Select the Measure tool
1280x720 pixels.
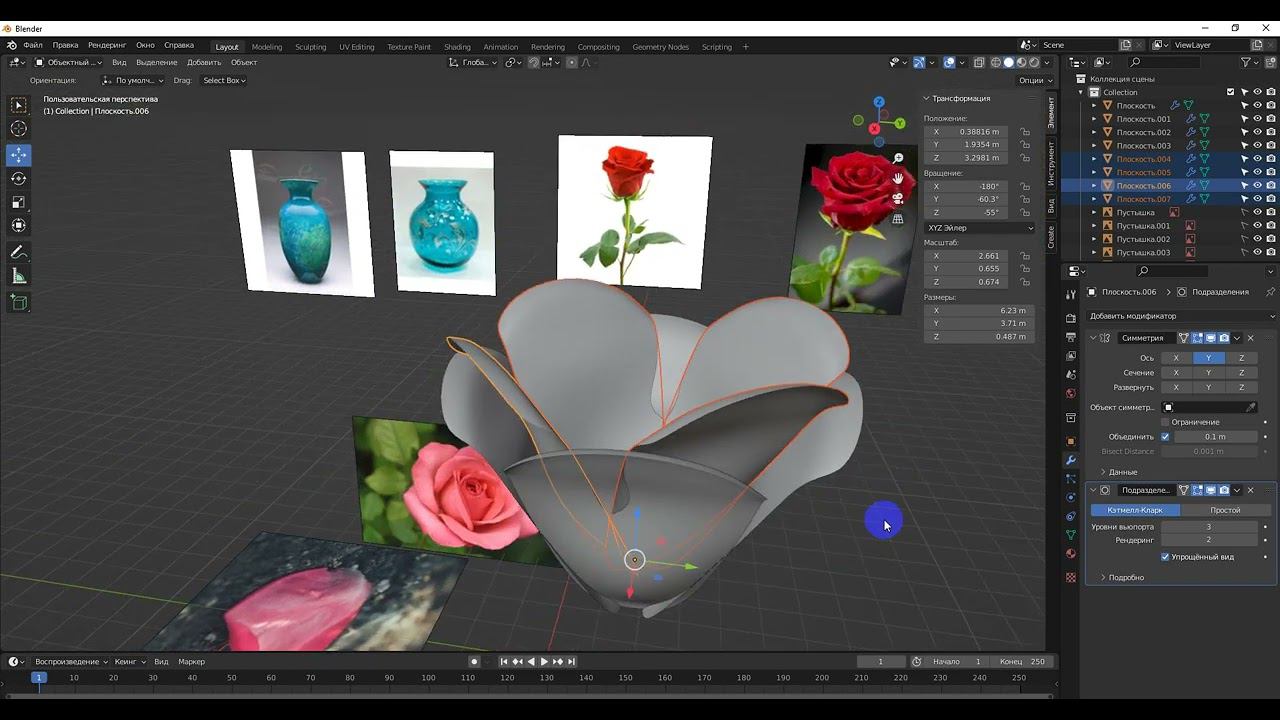click(19, 276)
